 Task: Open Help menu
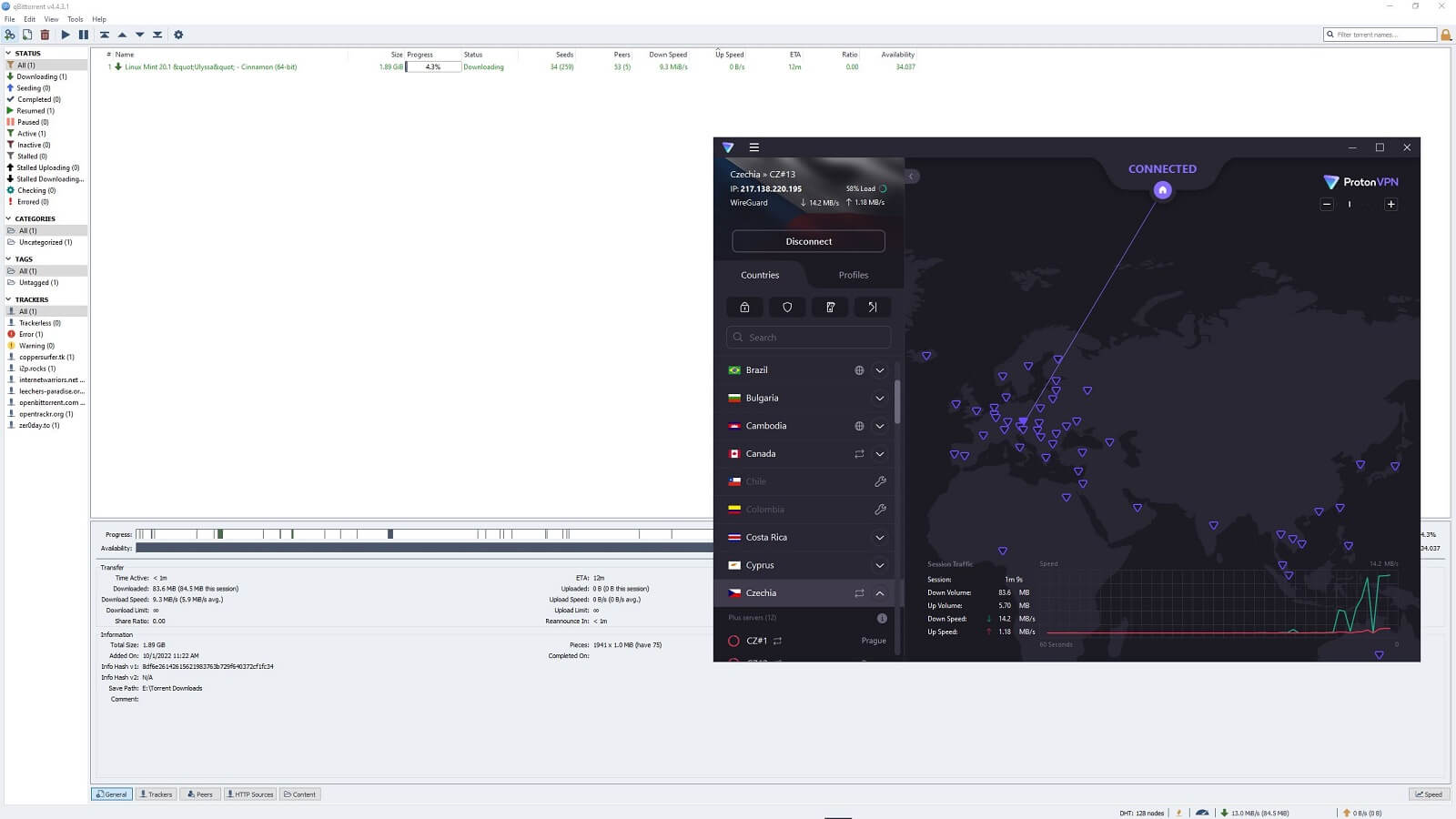(99, 19)
